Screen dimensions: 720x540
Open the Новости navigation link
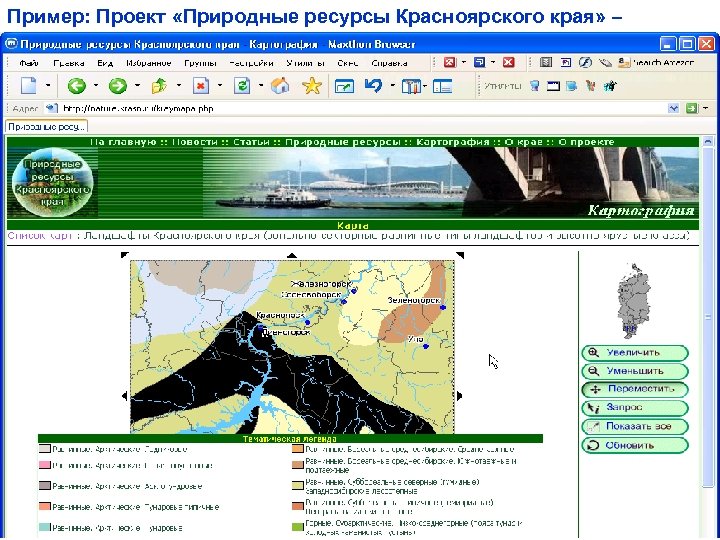(195, 142)
